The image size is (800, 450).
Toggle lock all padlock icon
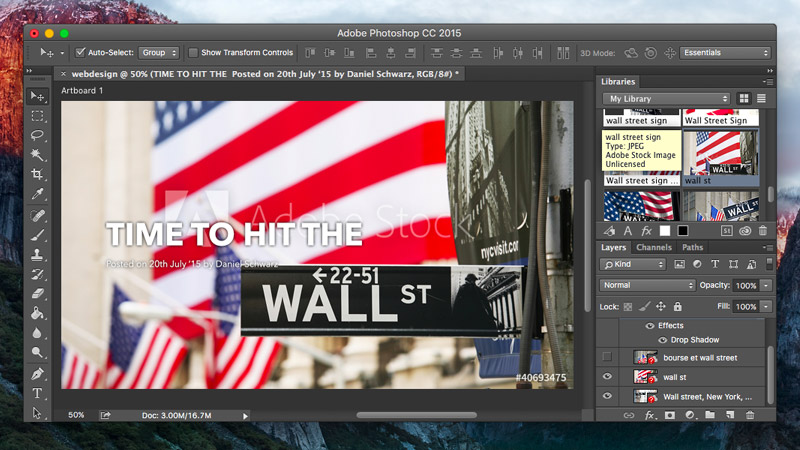677,306
